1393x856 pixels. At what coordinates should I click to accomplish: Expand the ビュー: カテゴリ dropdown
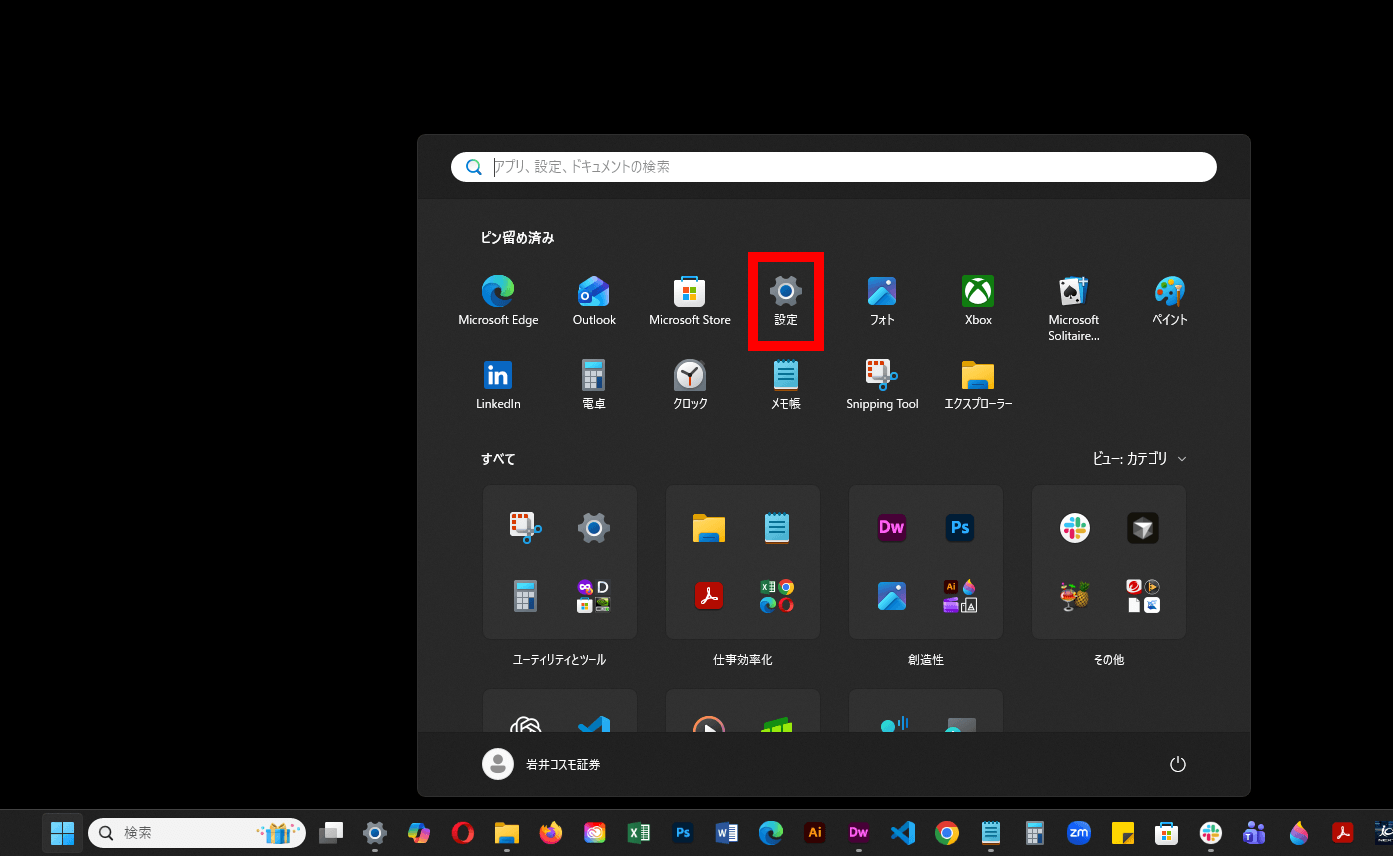(x=1139, y=459)
